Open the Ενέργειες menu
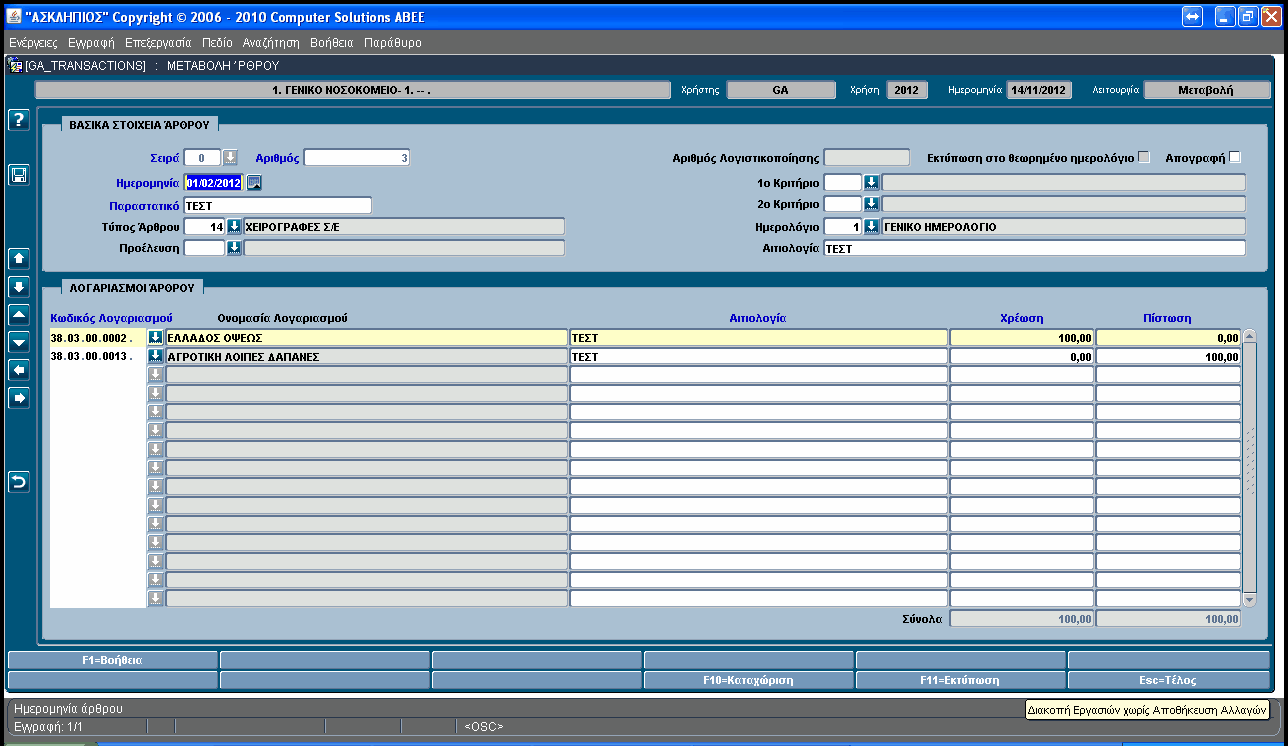1288x746 pixels. 33,43
